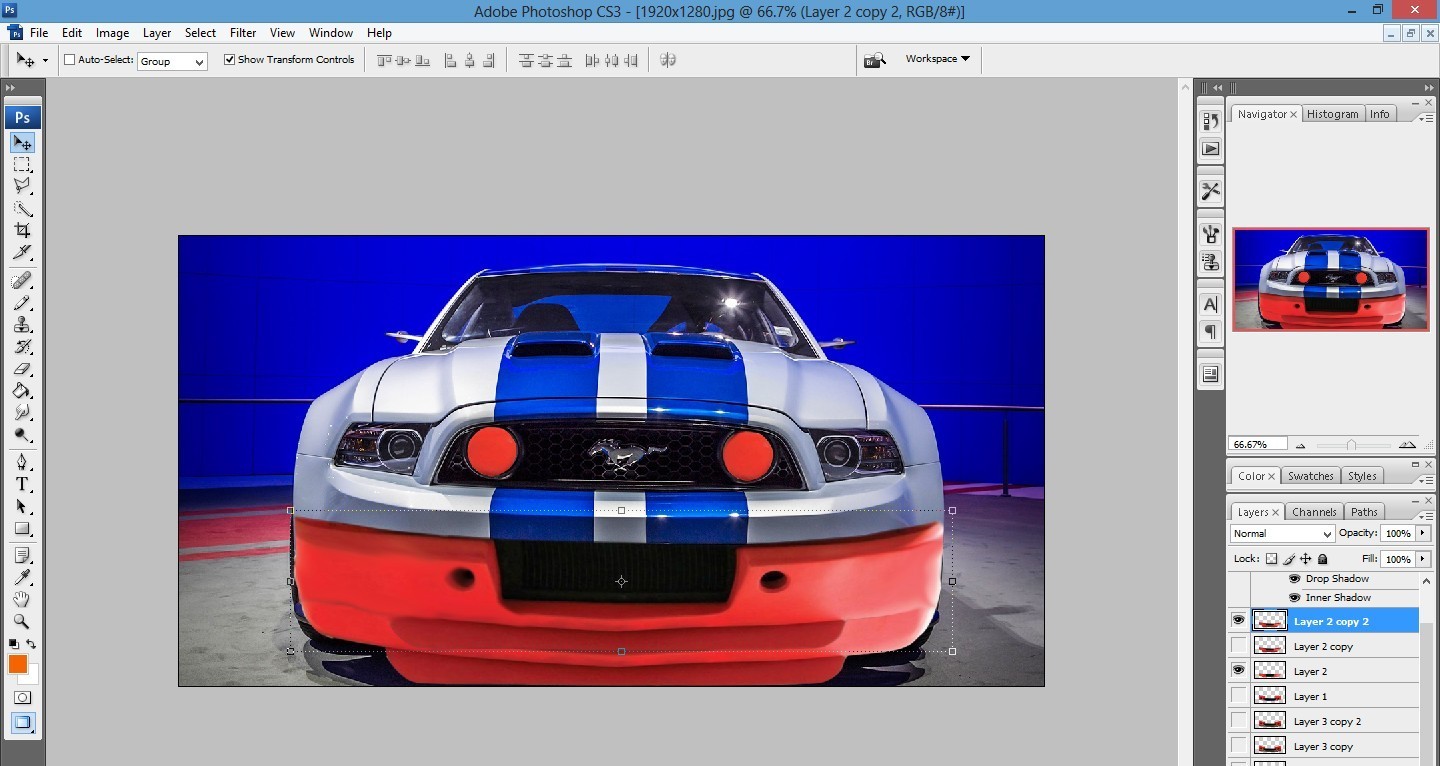
Task: Show Layer 2 copy visibility
Action: click(x=1239, y=646)
